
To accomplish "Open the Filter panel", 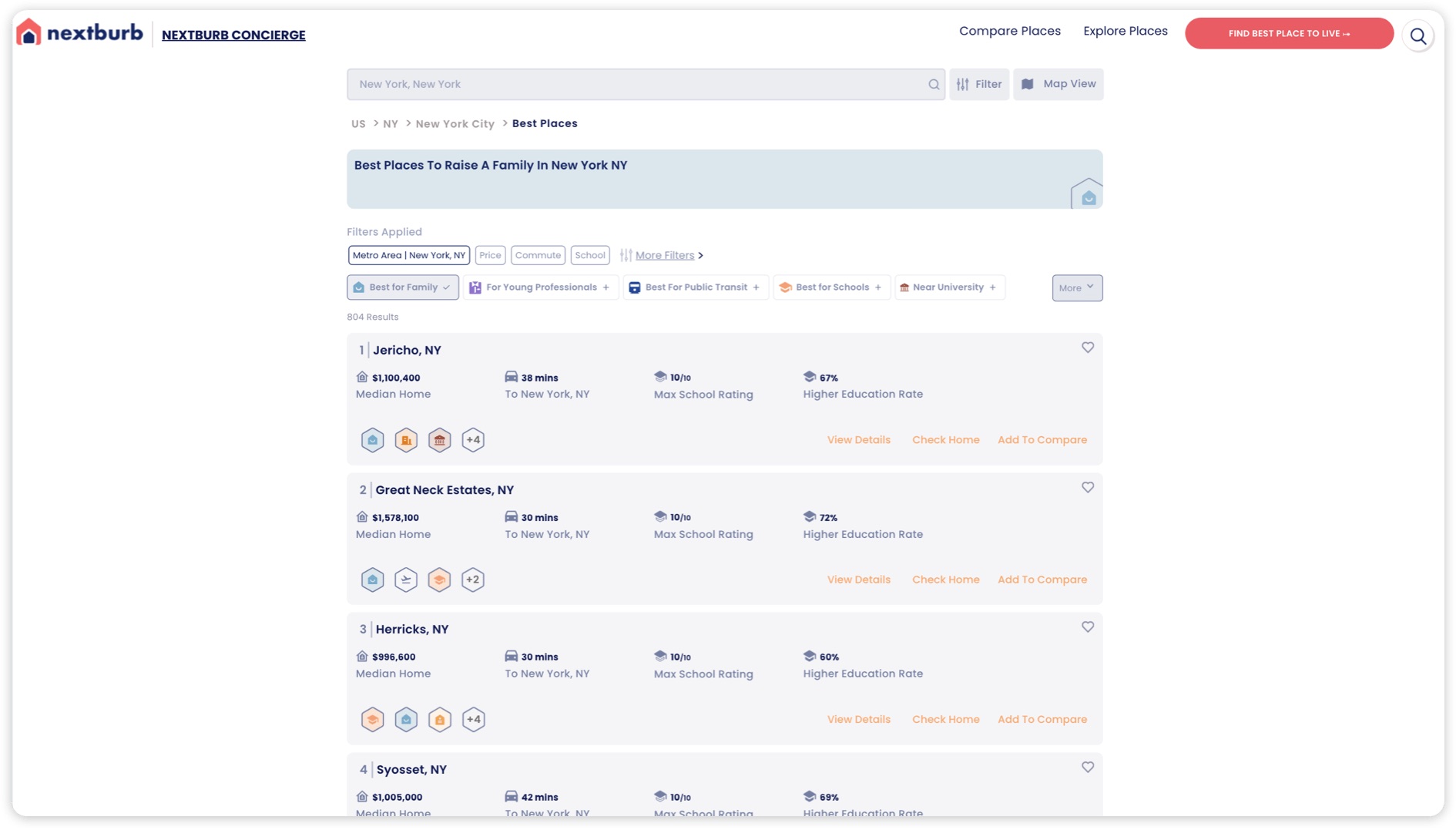I will [x=979, y=84].
